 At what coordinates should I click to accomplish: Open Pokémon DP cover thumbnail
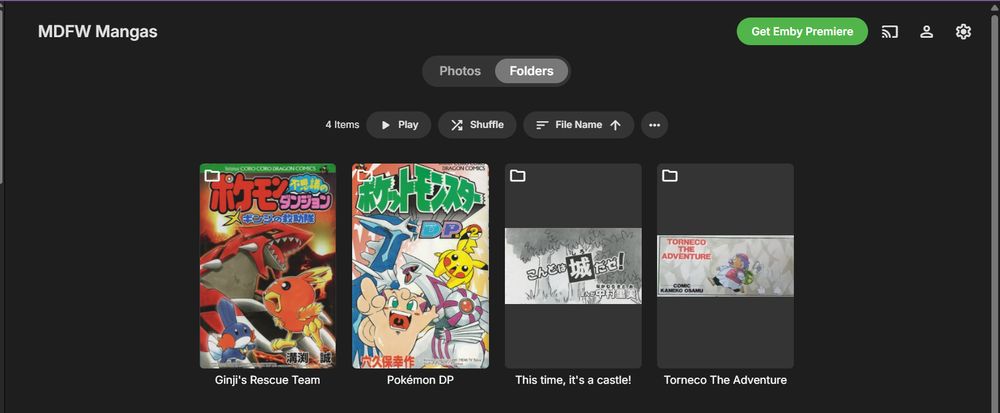tap(420, 266)
